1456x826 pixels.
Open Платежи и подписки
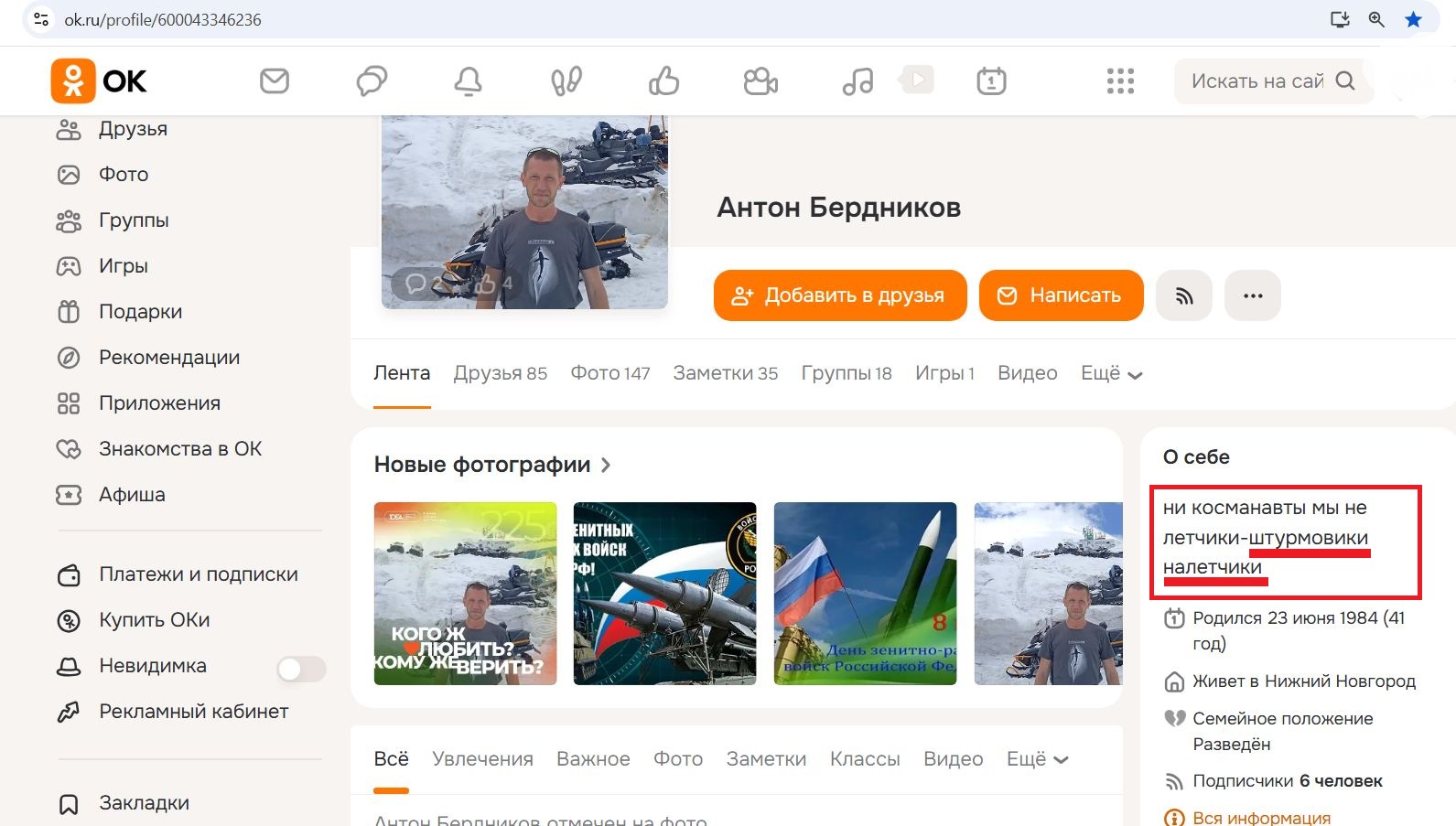[199, 574]
